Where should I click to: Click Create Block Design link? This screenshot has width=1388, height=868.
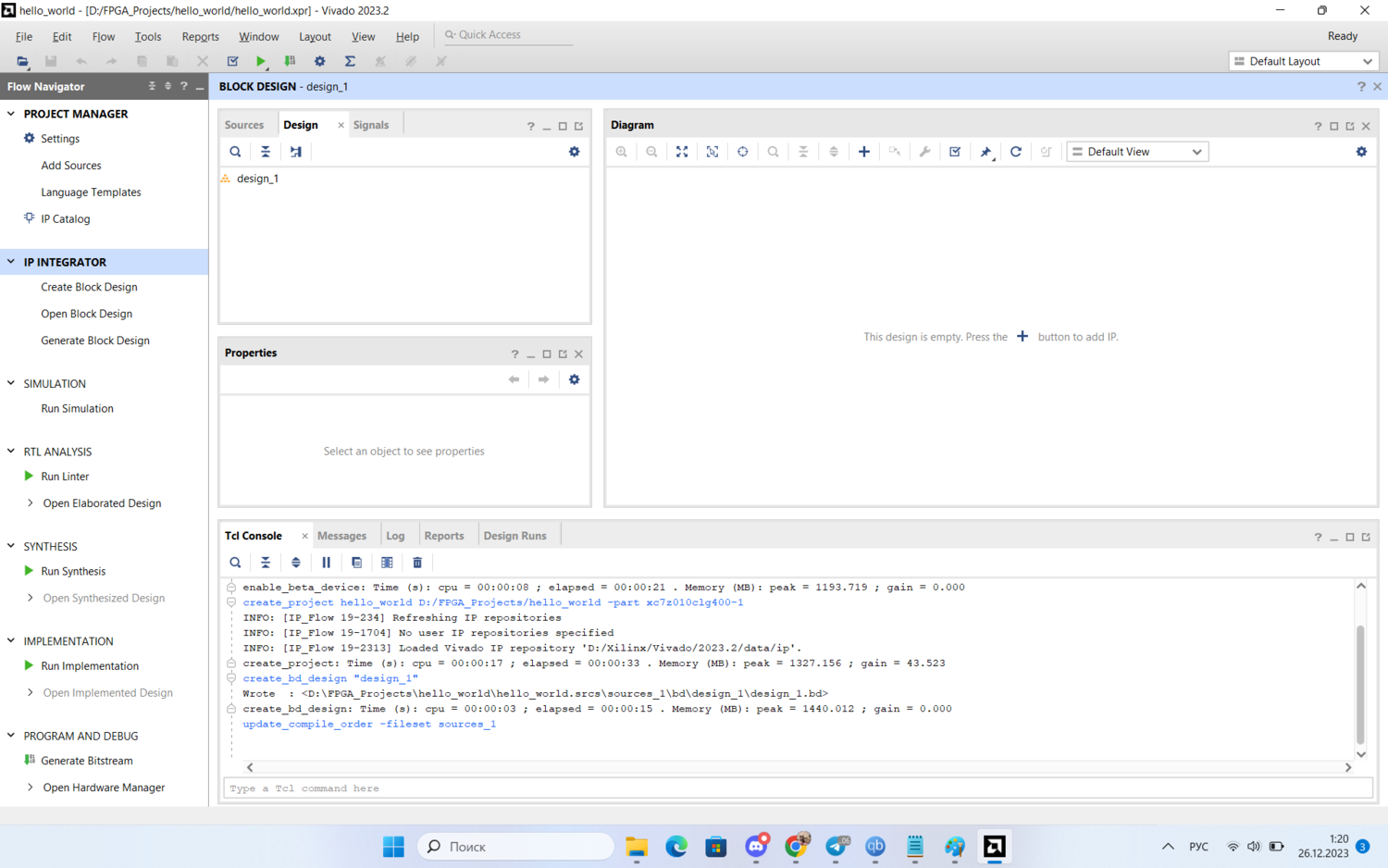coord(89,287)
